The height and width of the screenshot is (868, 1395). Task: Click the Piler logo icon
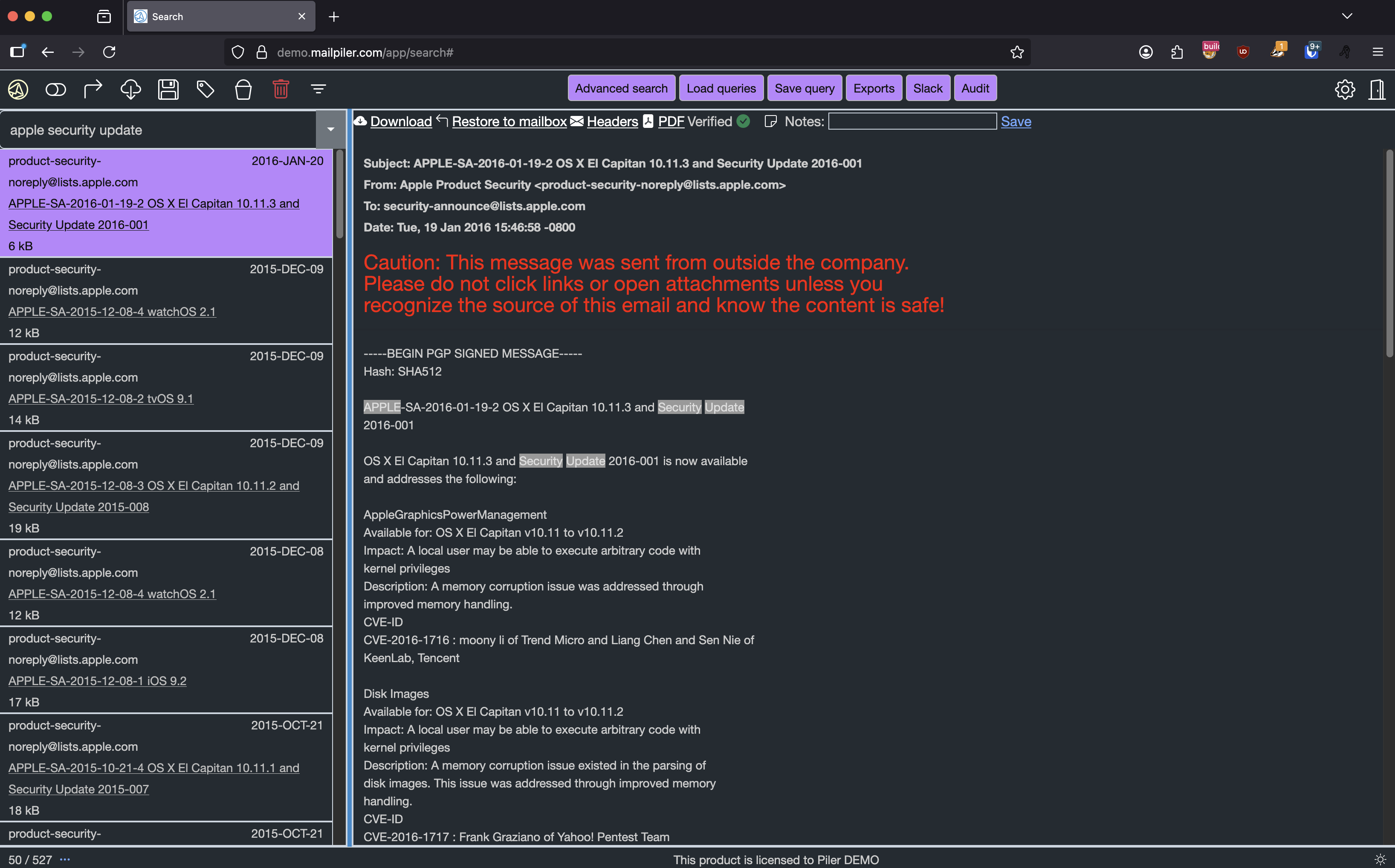(x=18, y=89)
